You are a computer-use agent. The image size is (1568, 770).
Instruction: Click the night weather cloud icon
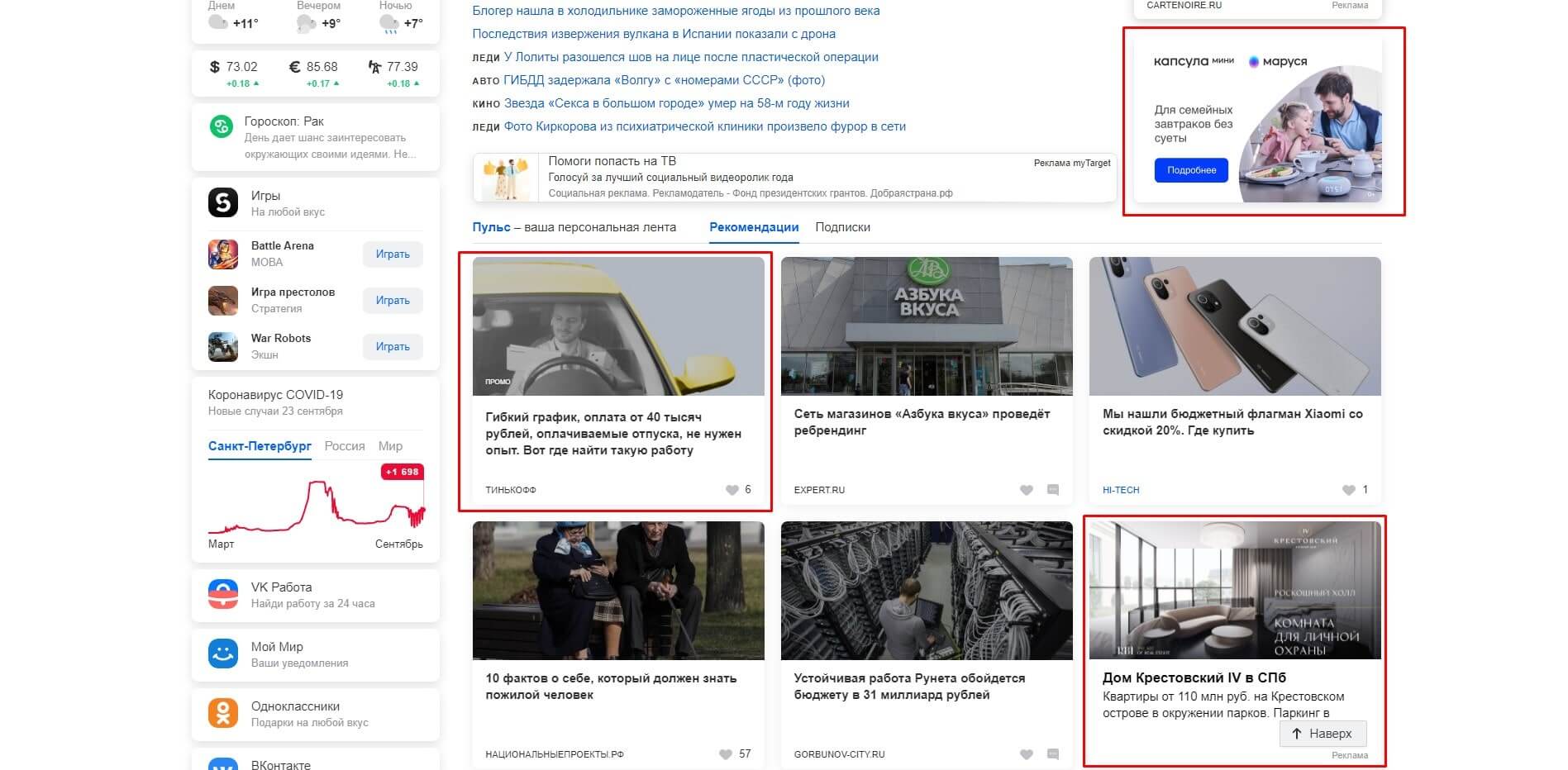[x=389, y=23]
